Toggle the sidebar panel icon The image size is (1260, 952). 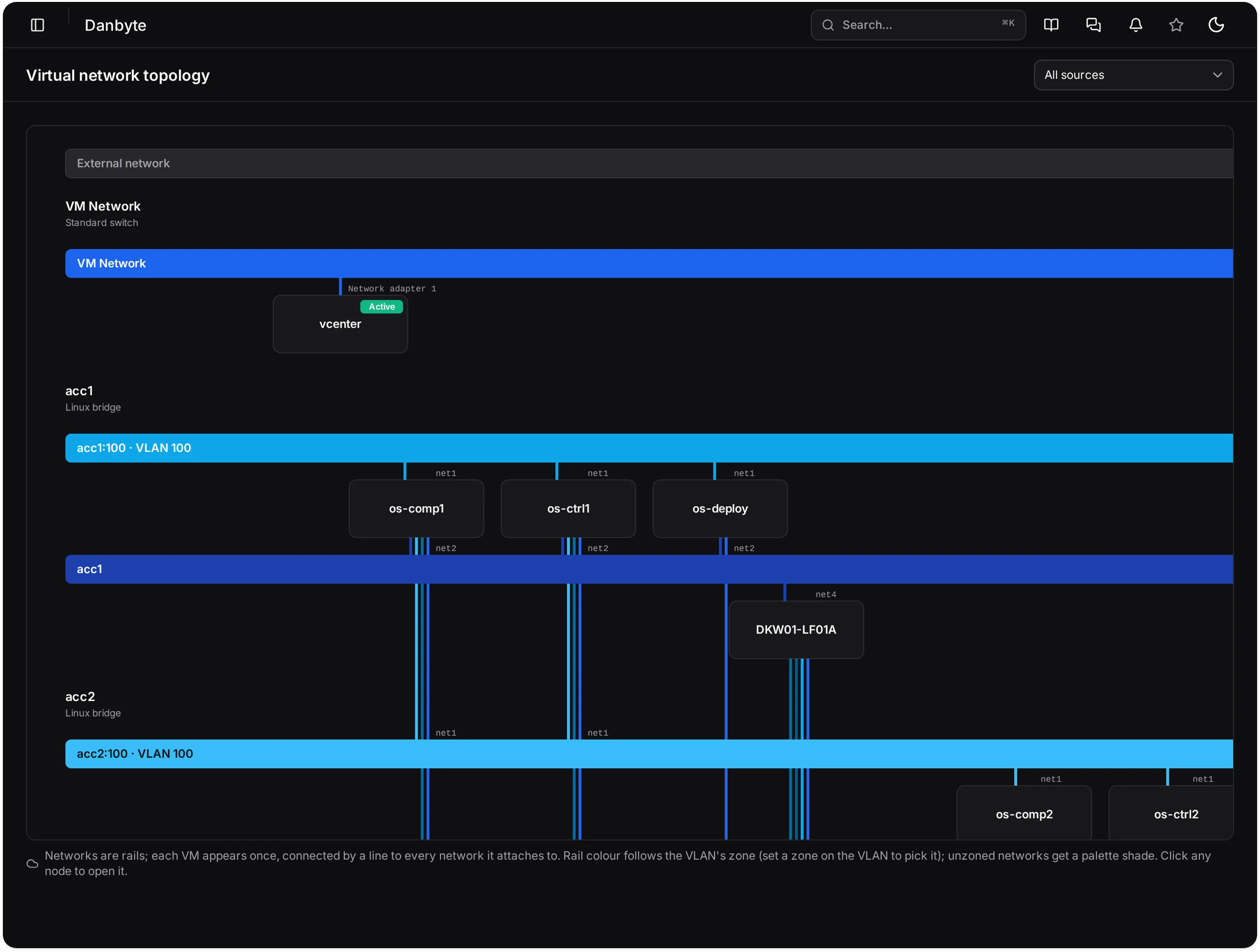coord(38,25)
